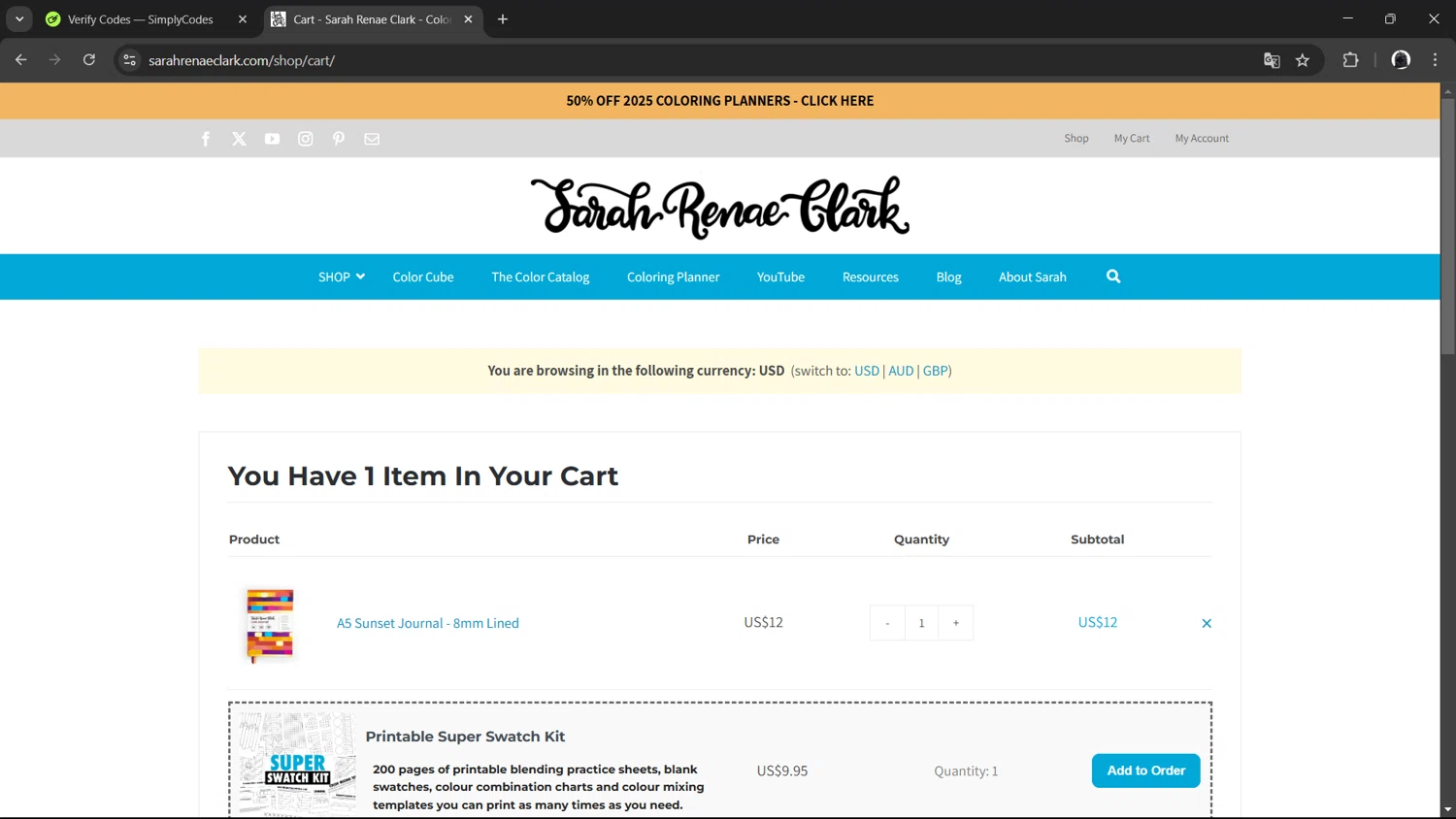Viewport: 1456px width, 819px height.
Task: Open About Sarah page
Action: [1033, 277]
